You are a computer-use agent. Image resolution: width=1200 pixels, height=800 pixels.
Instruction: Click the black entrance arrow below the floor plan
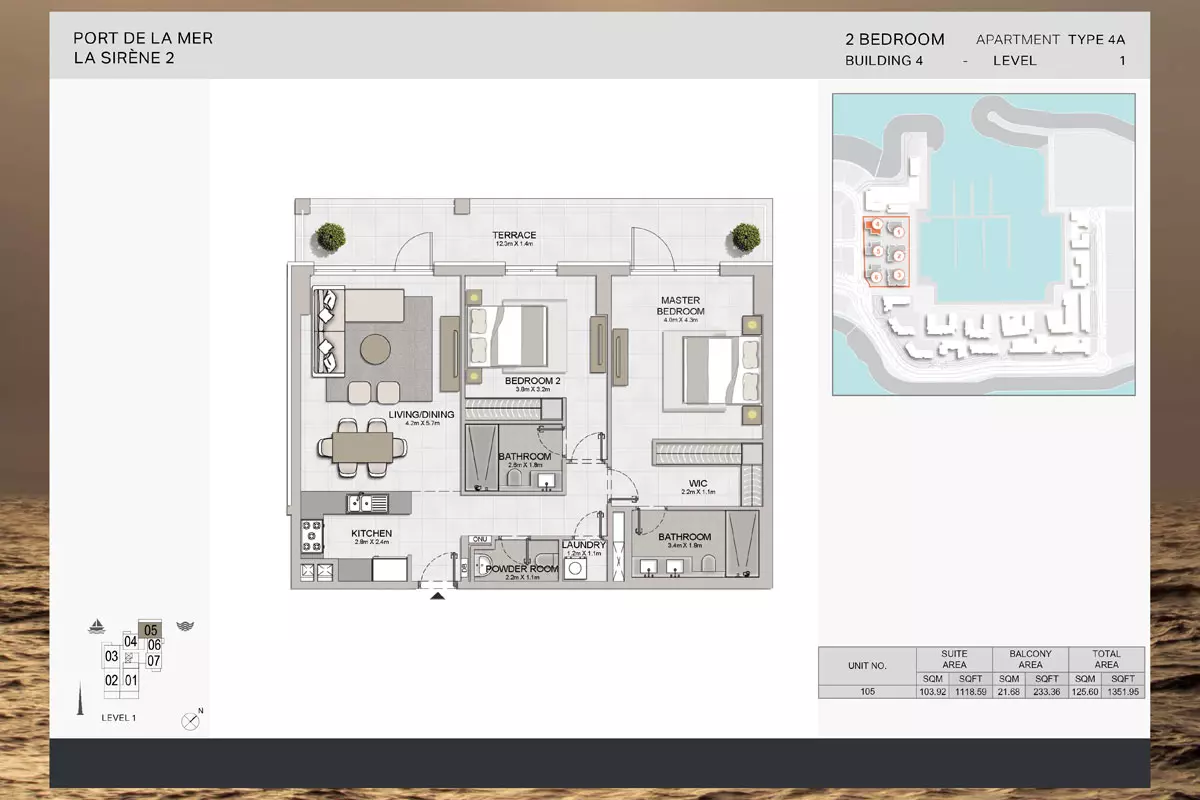pyautogui.click(x=437, y=597)
